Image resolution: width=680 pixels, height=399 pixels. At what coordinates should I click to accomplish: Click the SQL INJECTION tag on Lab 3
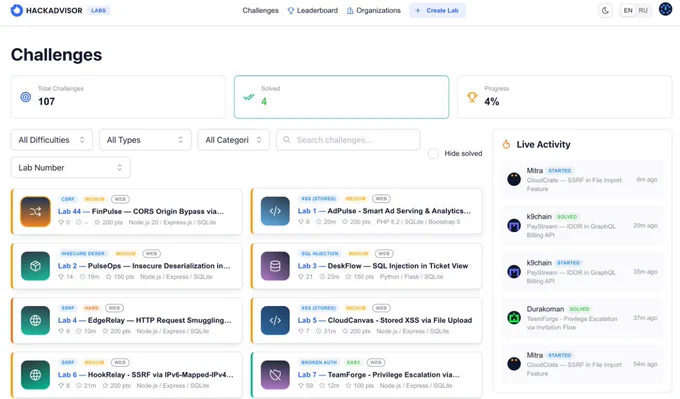[x=320, y=253]
